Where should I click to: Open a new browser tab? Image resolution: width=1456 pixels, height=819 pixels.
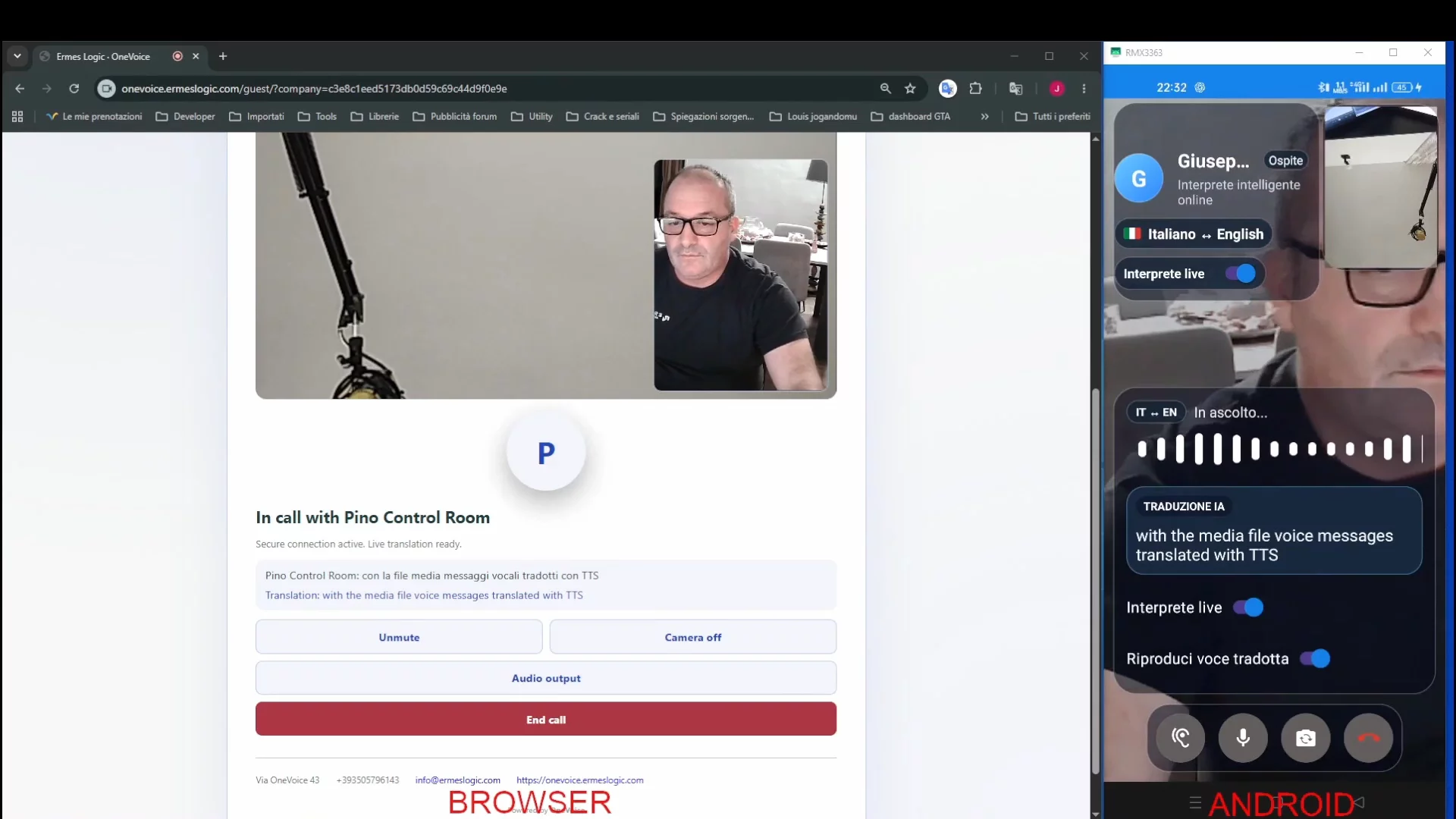[223, 56]
